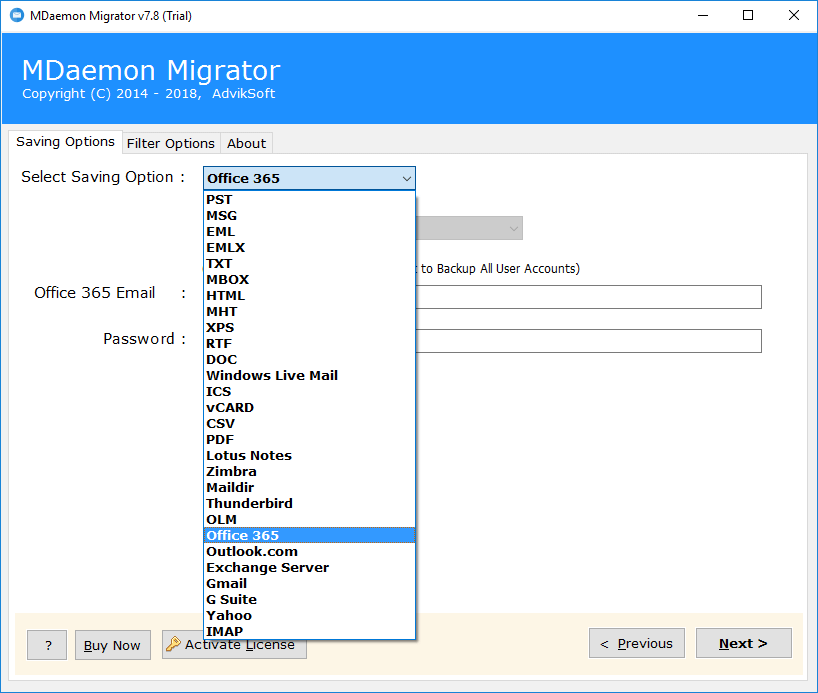Choose RTF saving format

tap(309, 344)
